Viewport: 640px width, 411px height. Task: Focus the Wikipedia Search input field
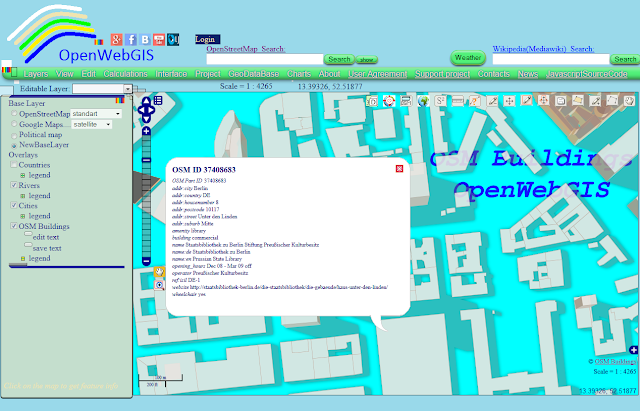point(551,59)
